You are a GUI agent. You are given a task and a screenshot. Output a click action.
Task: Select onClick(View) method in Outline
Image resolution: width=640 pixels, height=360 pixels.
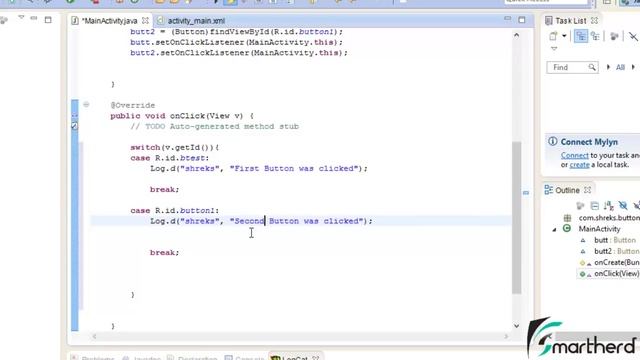pos(617,273)
